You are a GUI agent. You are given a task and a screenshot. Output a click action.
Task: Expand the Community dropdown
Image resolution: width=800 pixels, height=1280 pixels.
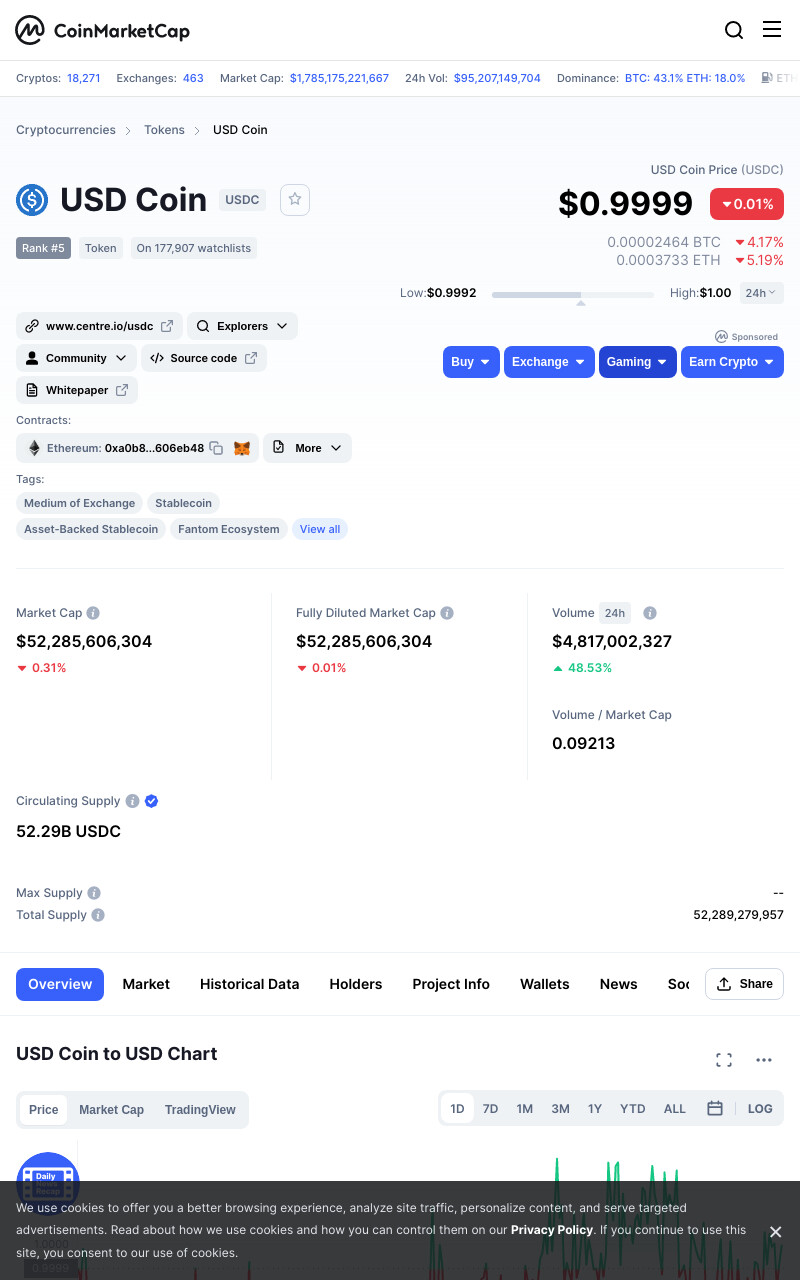click(x=76, y=358)
